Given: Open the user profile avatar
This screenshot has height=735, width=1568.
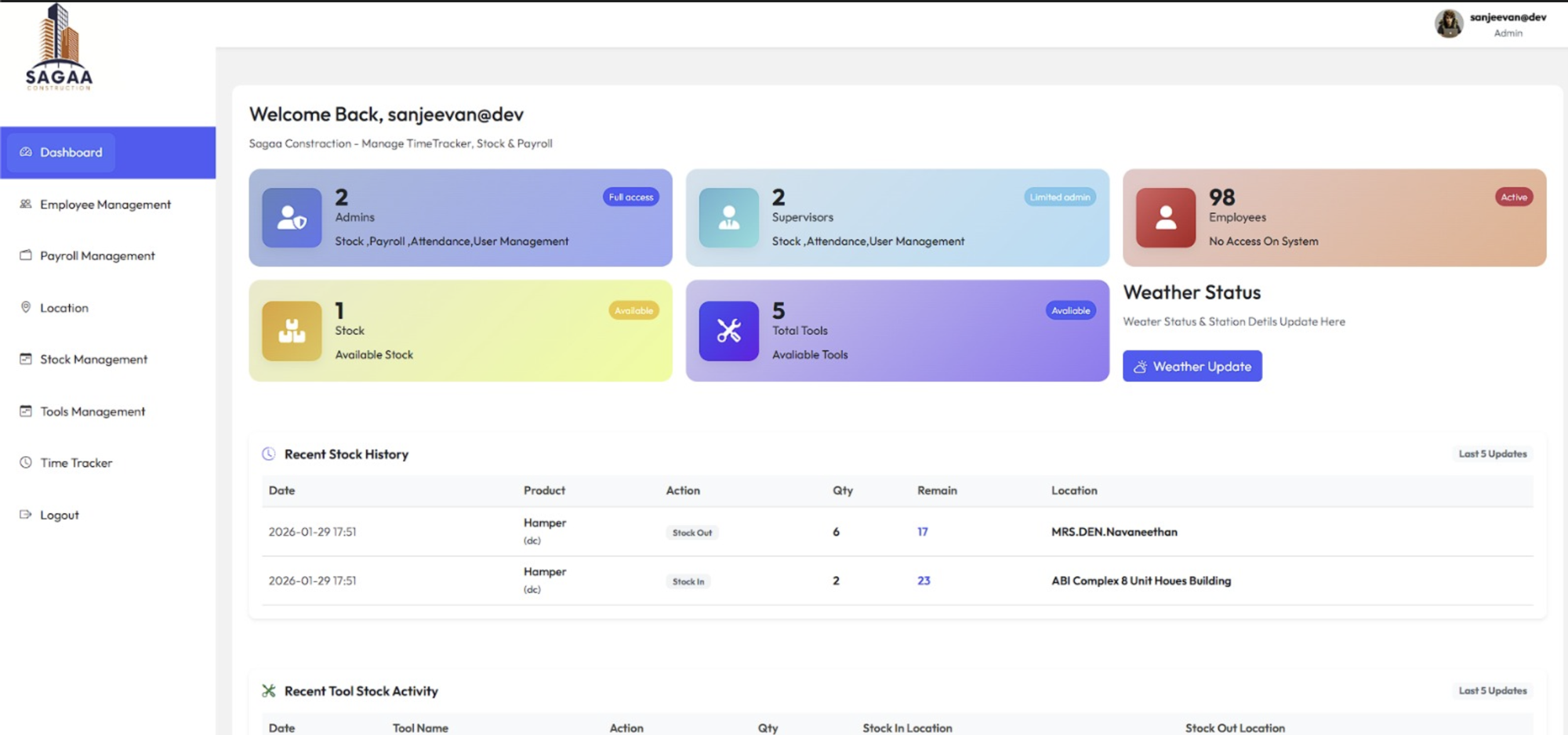Looking at the screenshot, I should click(1448, 24).
